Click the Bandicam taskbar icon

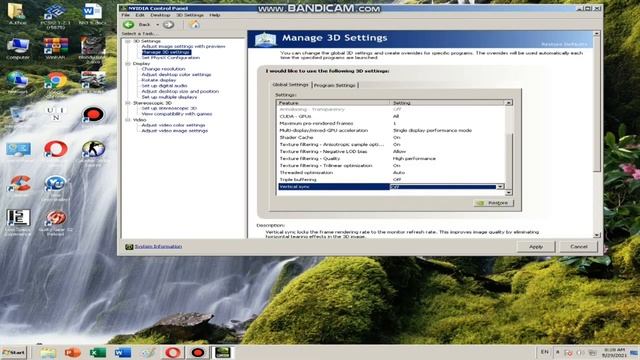198,352
